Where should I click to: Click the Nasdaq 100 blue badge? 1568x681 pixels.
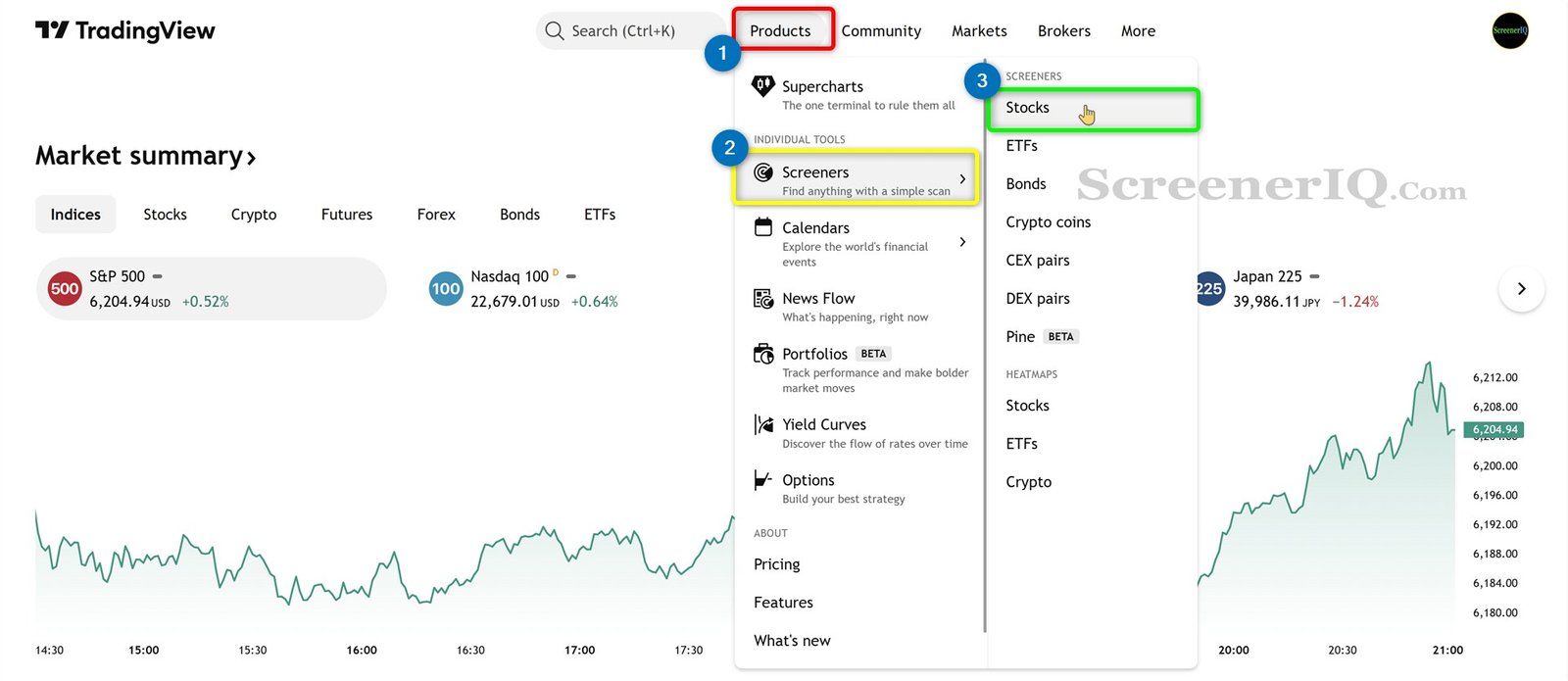pos(446,288)
